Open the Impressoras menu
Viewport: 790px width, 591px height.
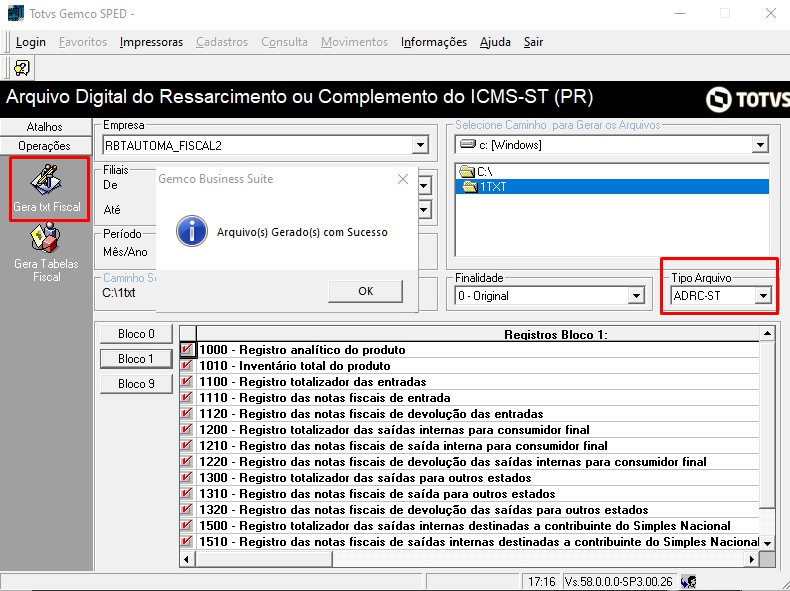[x=151, y=42]
